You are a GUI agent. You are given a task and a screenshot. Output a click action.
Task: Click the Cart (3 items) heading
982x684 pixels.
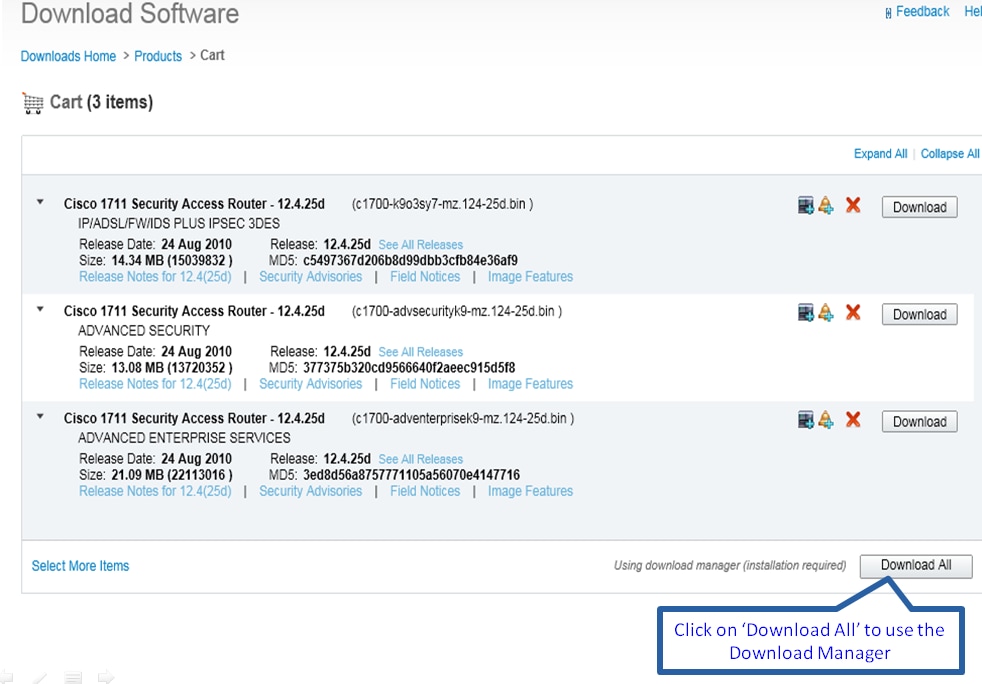point(101,102)
